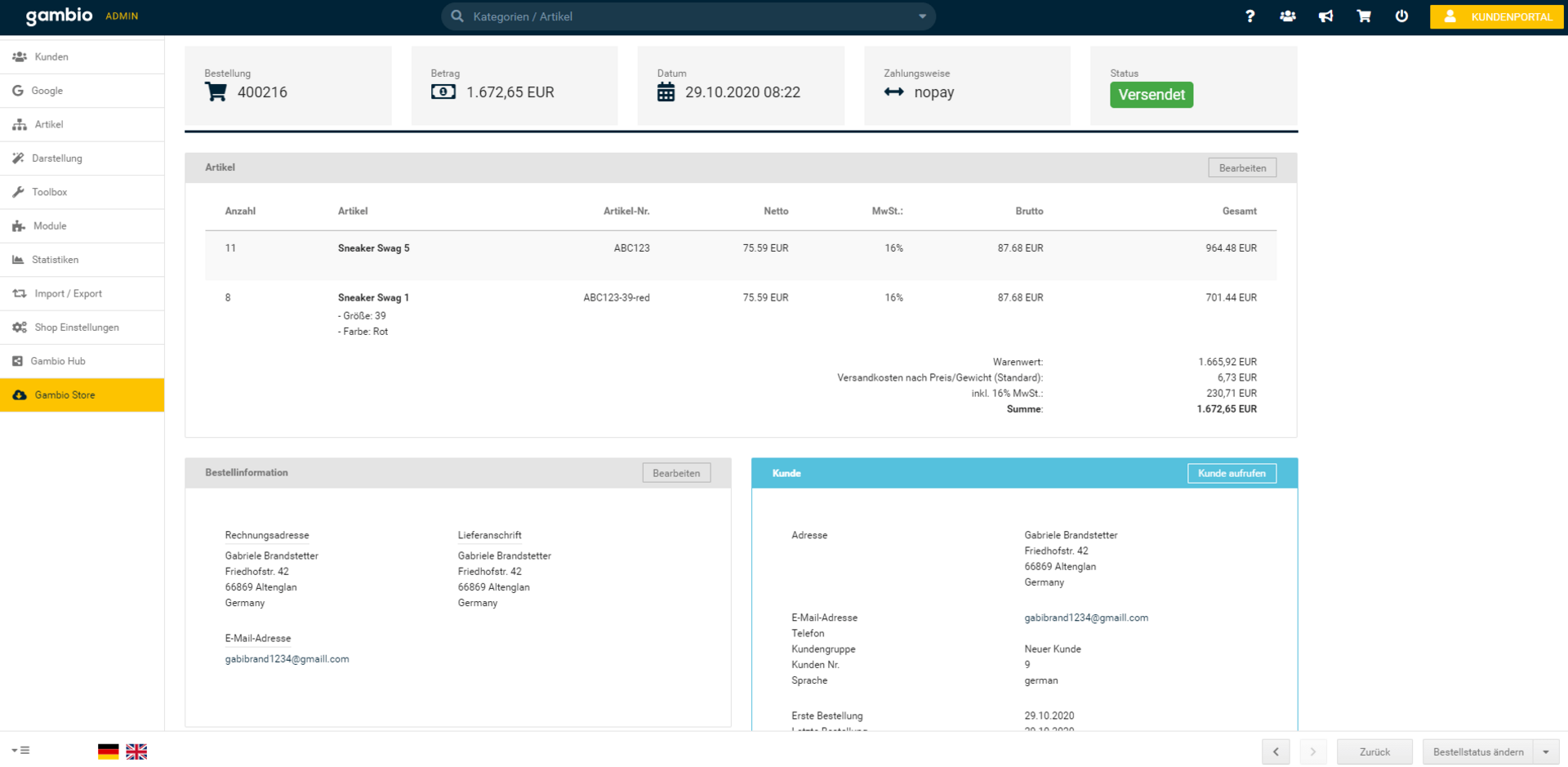Switch language with the German flag
1568x767 pixels.
coord(108,751)
